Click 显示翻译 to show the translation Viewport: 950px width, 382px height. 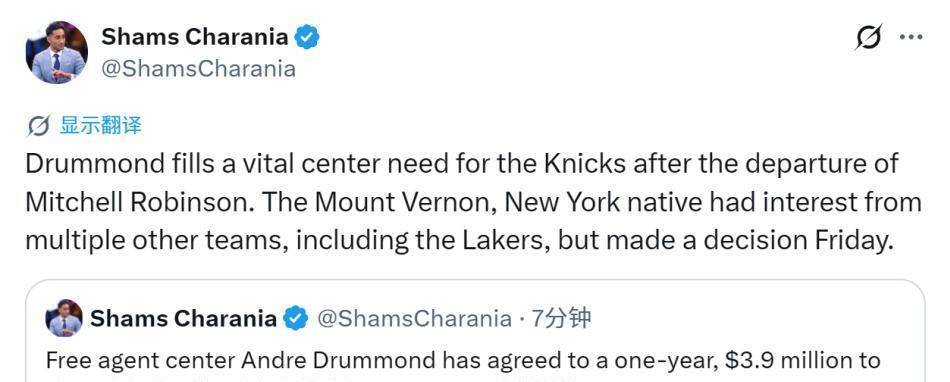[x=101, y=126]
